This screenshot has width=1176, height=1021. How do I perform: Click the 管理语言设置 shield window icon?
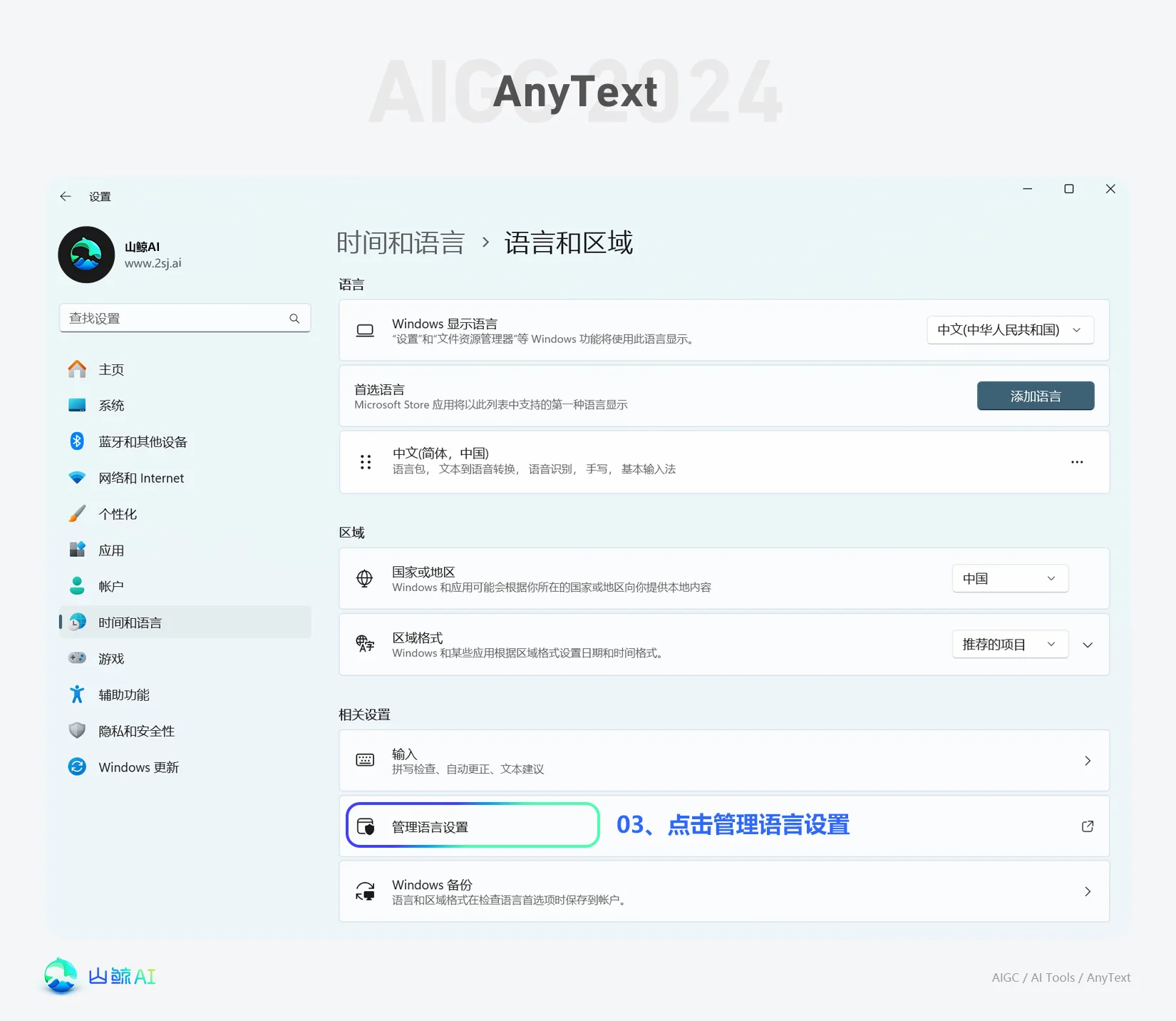point(366,826)
